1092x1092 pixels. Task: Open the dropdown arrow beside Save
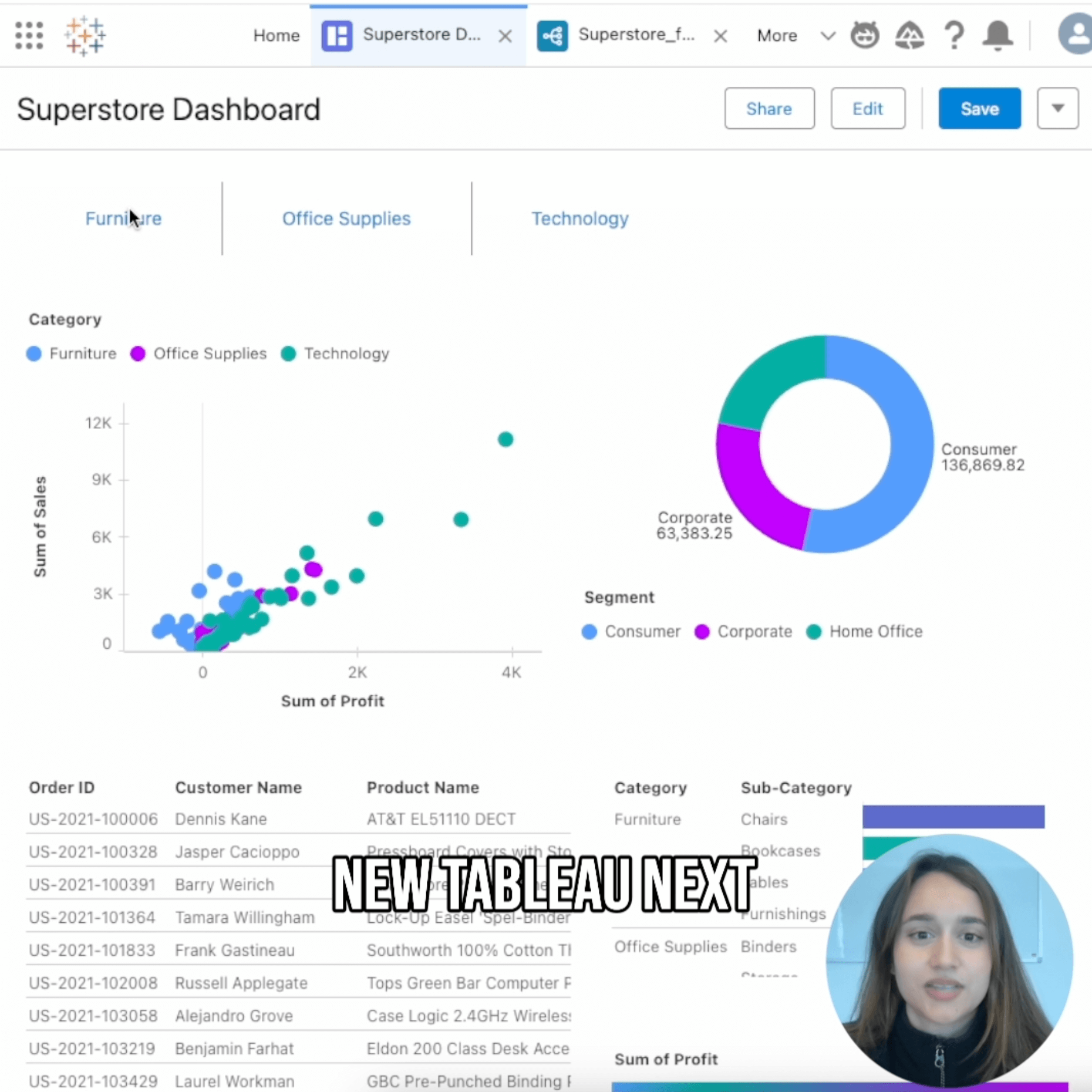pos(1057,109)
